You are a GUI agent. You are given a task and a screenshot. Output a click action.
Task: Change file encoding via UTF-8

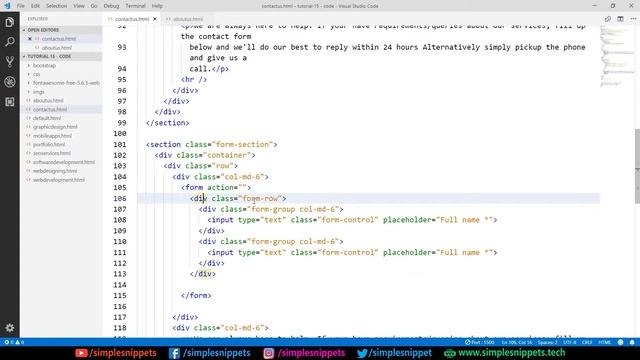pos(570,342)
